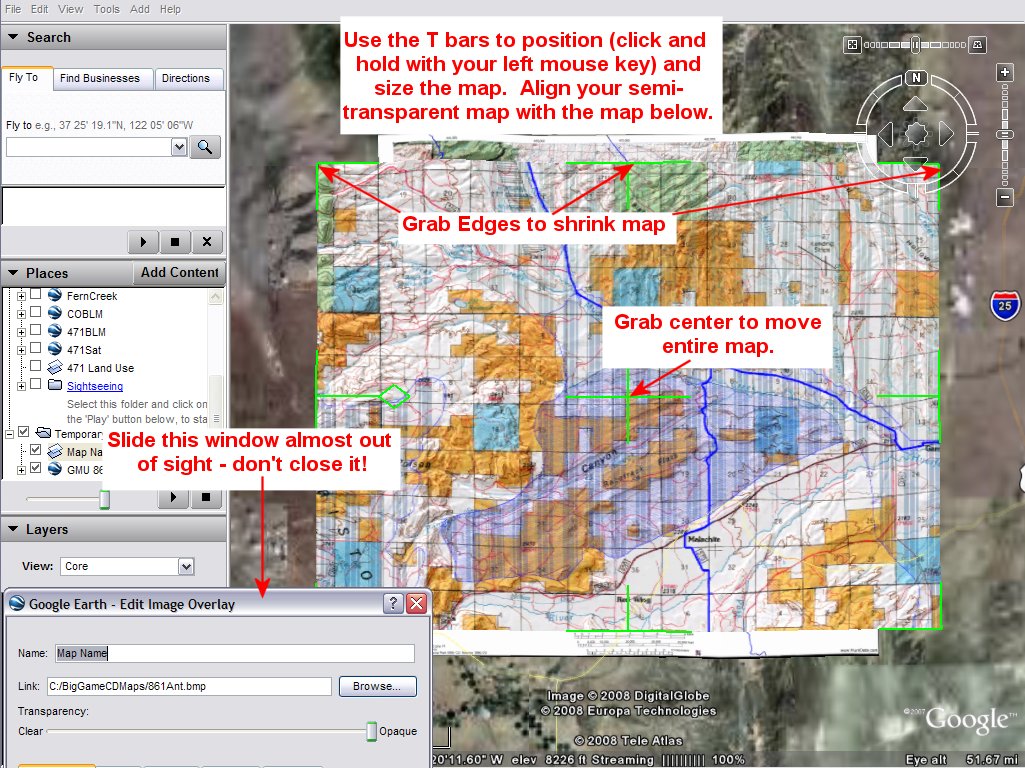Click the Temporary Places folder icon
This screenshot has width=1025, height=768.
(x=43, y=433)
